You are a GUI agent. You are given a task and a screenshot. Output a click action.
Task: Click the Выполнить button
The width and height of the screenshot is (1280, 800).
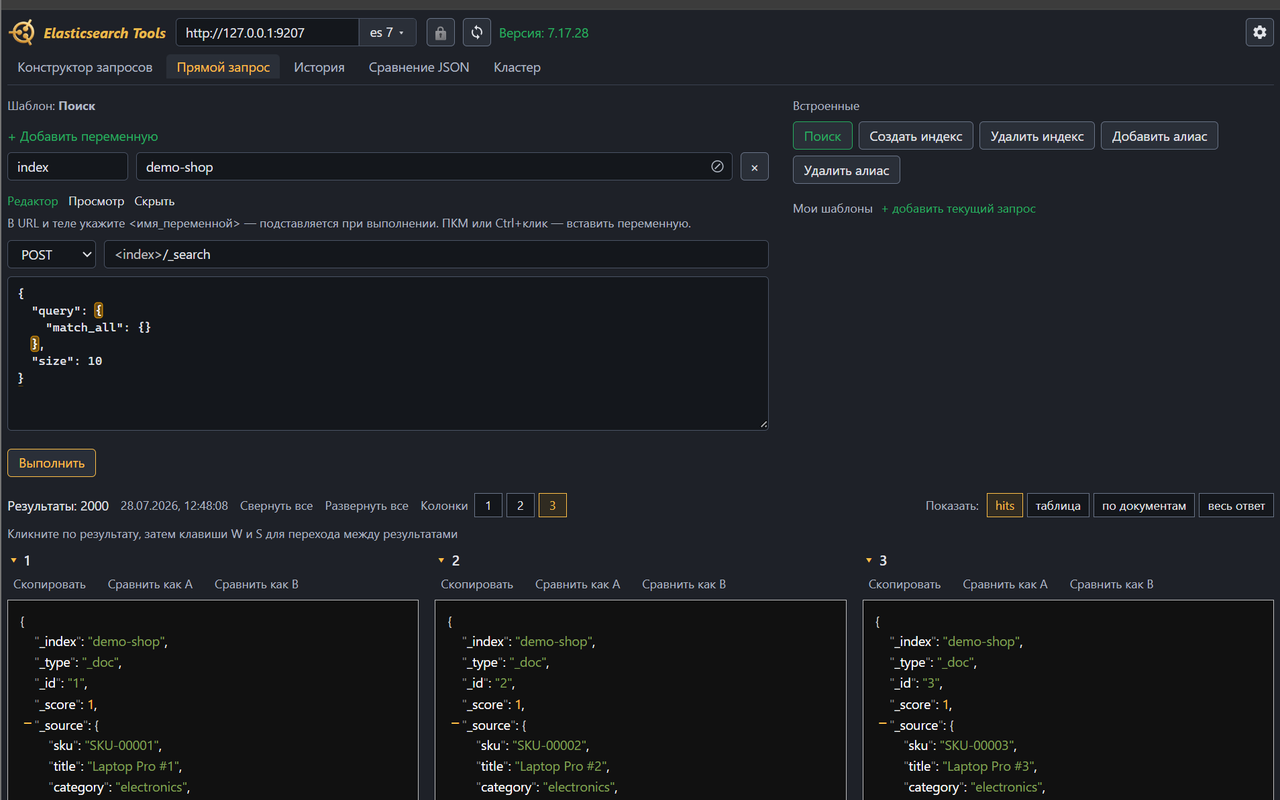(52, 463)
